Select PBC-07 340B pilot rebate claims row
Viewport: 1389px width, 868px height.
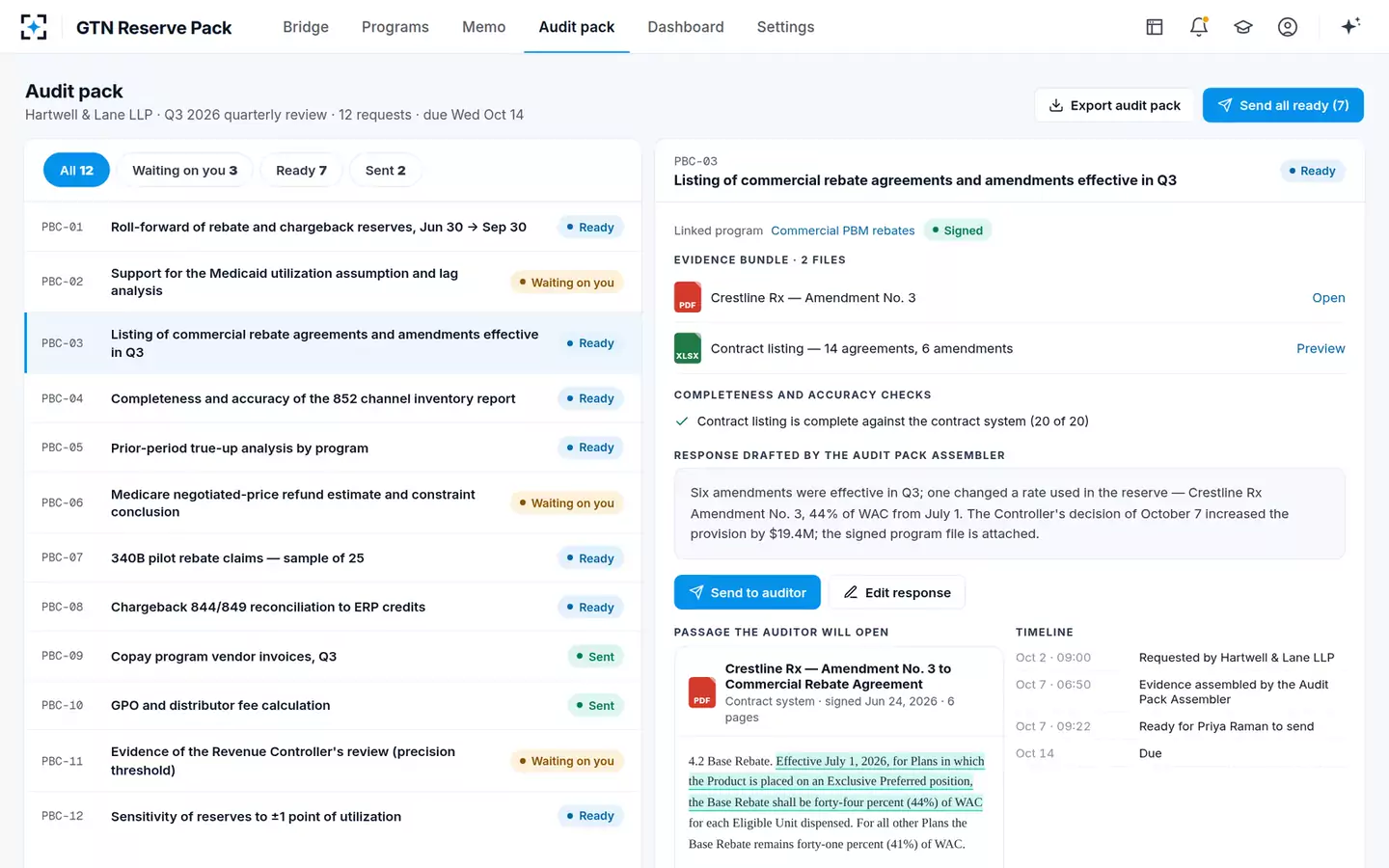point(333,558)
